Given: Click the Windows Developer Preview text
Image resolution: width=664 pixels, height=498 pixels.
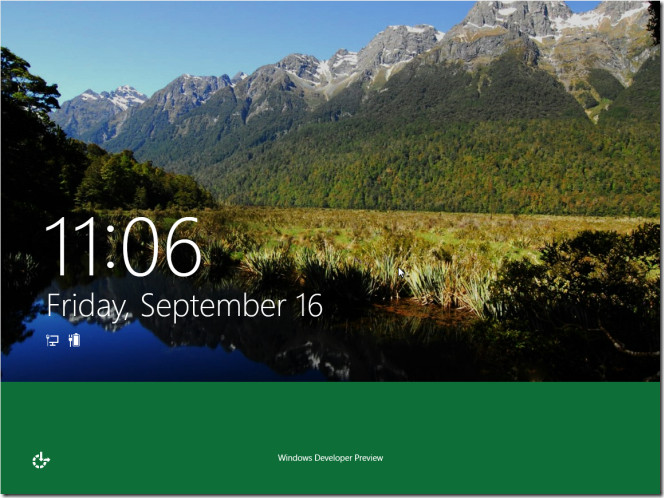Looking at the screenshot, I should coord(330,458).
